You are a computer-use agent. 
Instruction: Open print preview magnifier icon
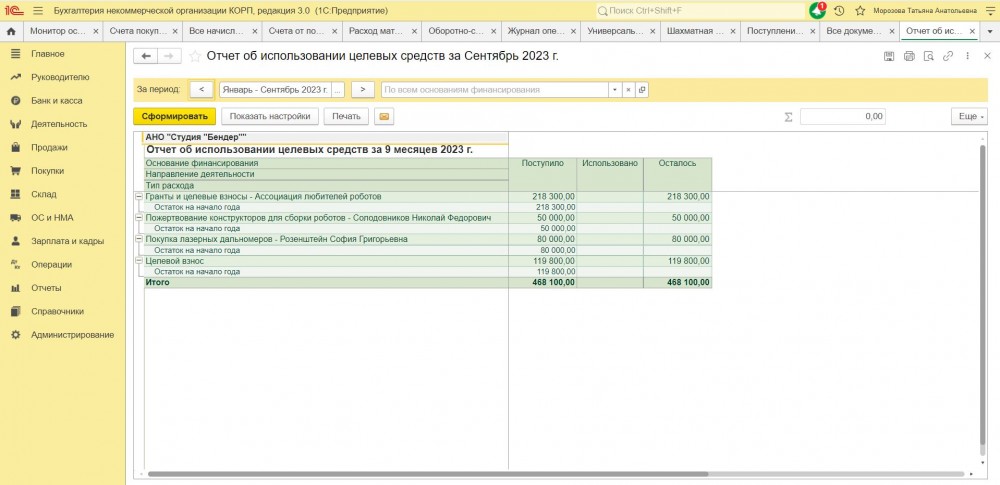(x=929, y=56)
